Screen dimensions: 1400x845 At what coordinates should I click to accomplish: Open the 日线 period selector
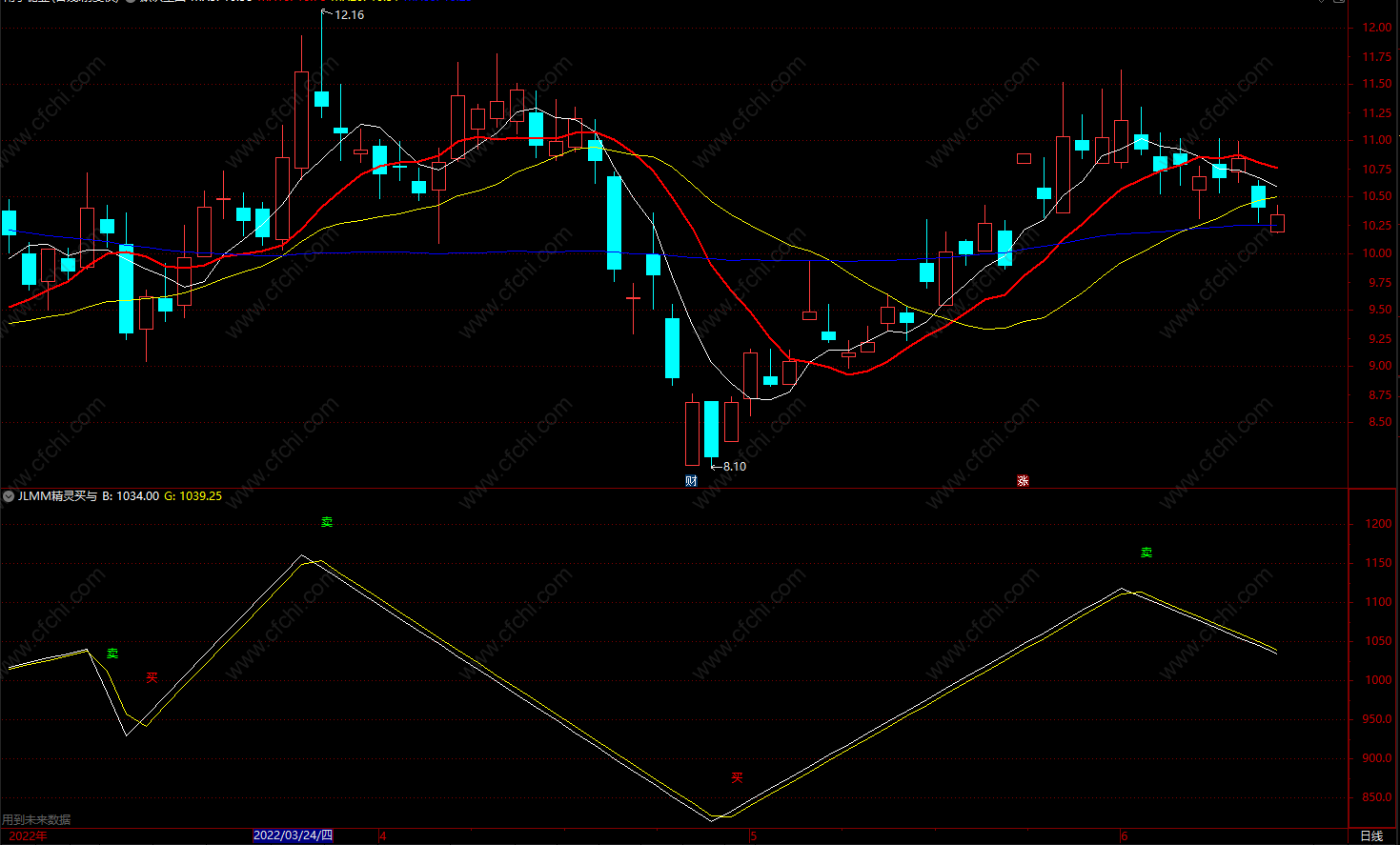pyautogui.click(x=1371, y=836)
